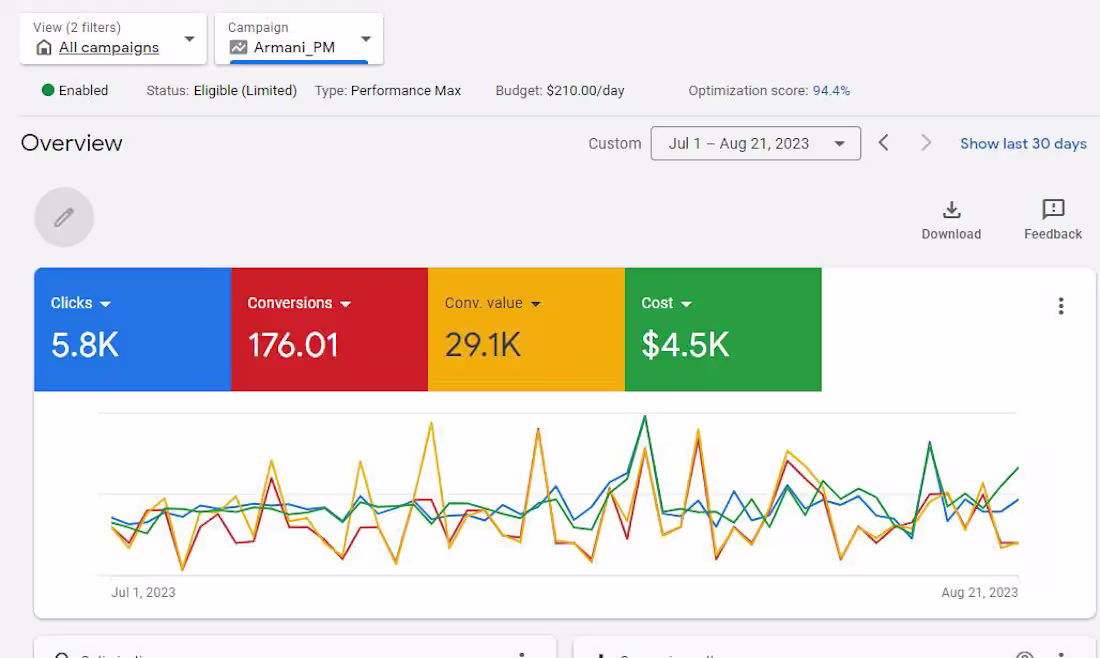This screenshot has height=658, width=1100.
Task: Open the All campaigns view dropdown
Action: (x=189, y=40)
